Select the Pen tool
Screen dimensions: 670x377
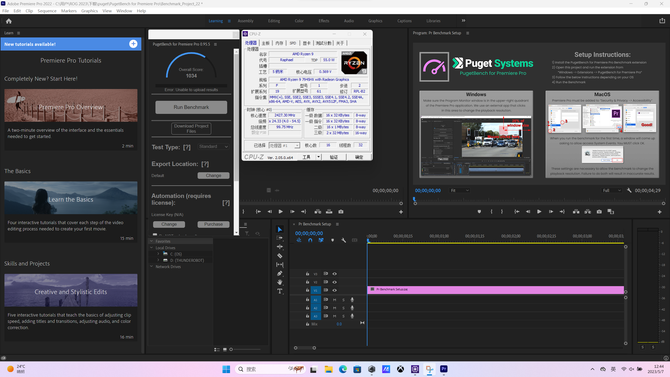tap(280, 274)
